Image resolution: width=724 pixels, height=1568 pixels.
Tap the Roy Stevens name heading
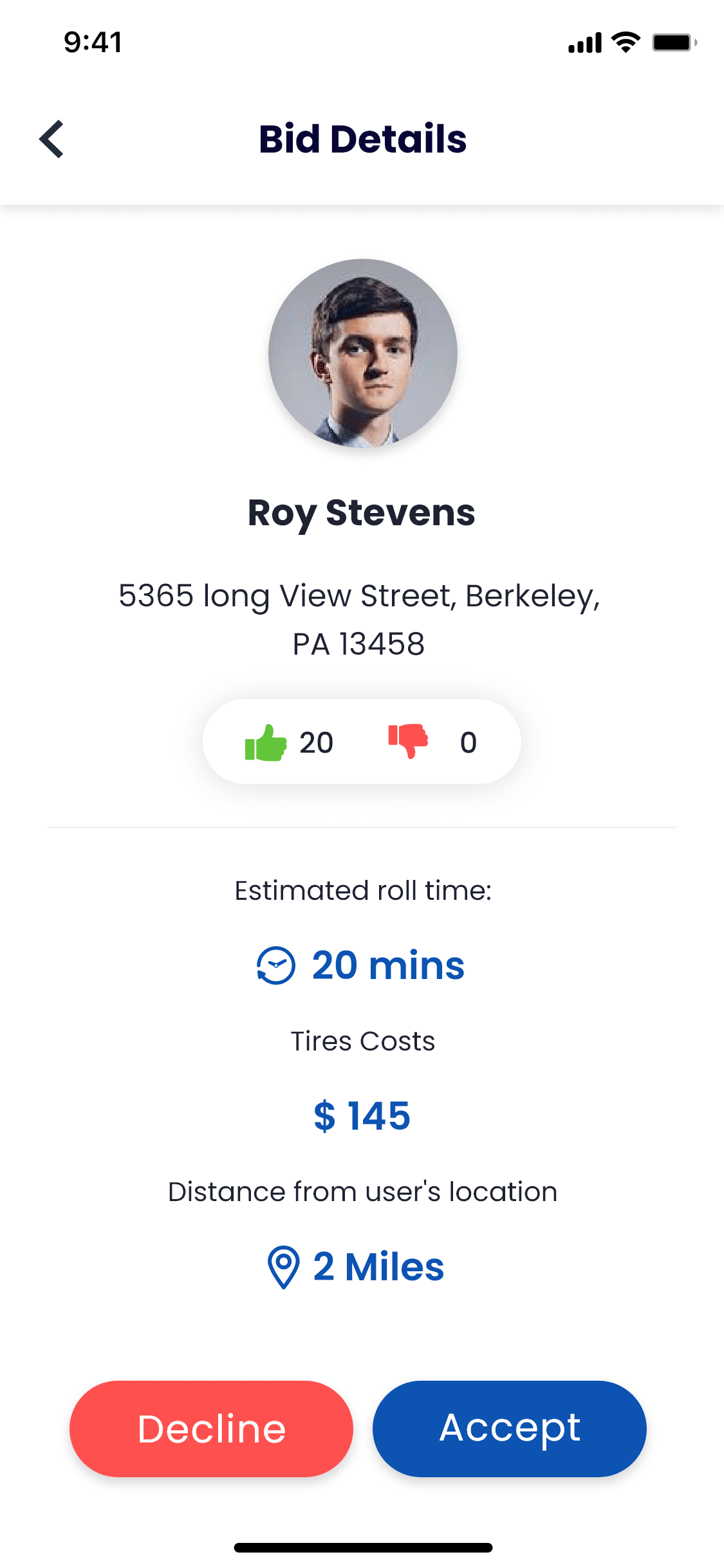pos(362,513)
